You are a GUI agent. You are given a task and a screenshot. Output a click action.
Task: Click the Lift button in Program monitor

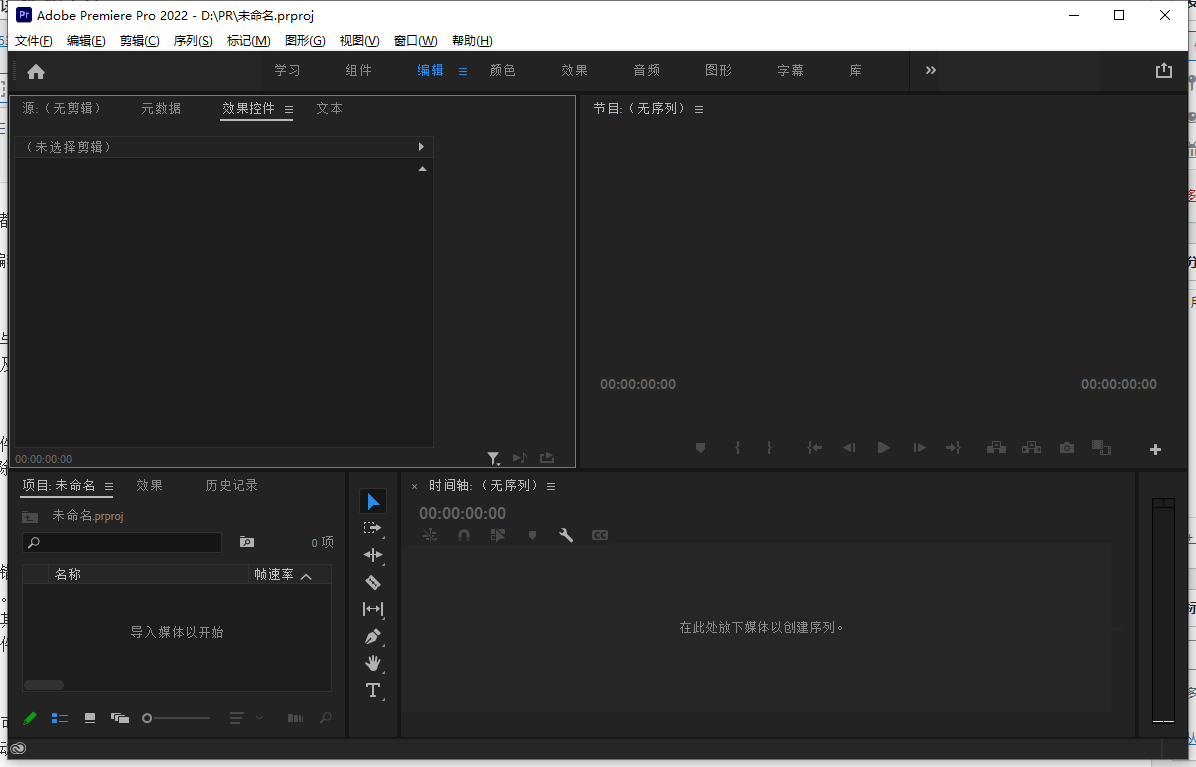click(x=996, y=448)
